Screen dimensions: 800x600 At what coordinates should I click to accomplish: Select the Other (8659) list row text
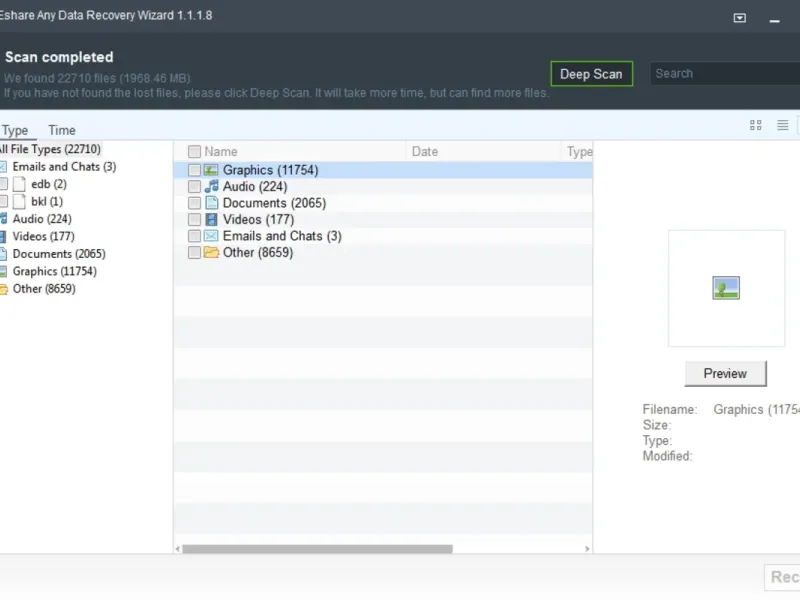coord(258,253)
